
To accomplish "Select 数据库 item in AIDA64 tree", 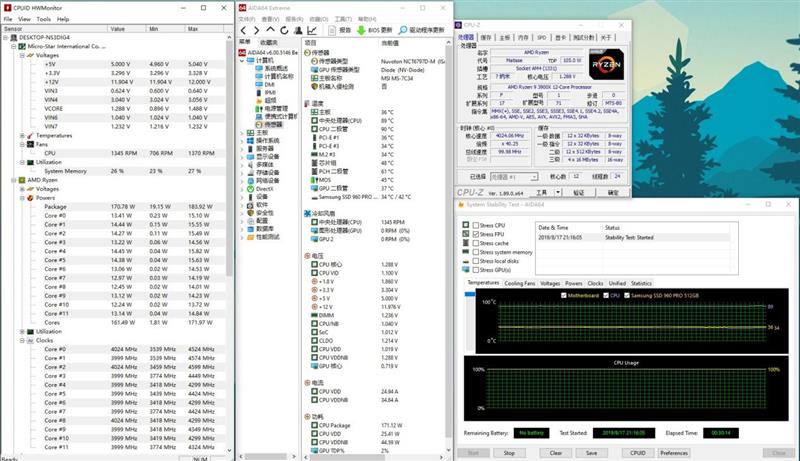I will point(260,229).
